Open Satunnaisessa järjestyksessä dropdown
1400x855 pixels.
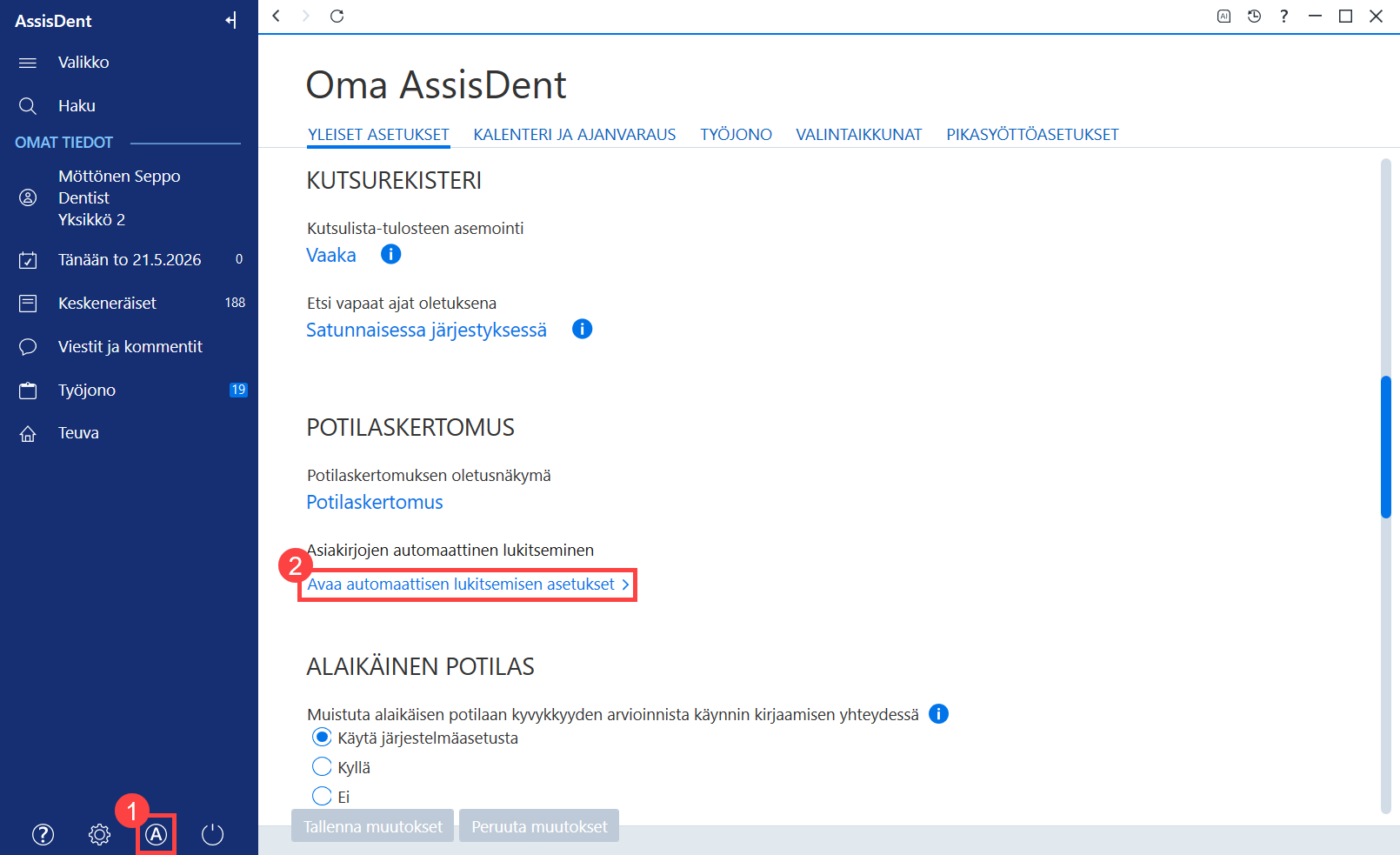(x=426, y=331)
